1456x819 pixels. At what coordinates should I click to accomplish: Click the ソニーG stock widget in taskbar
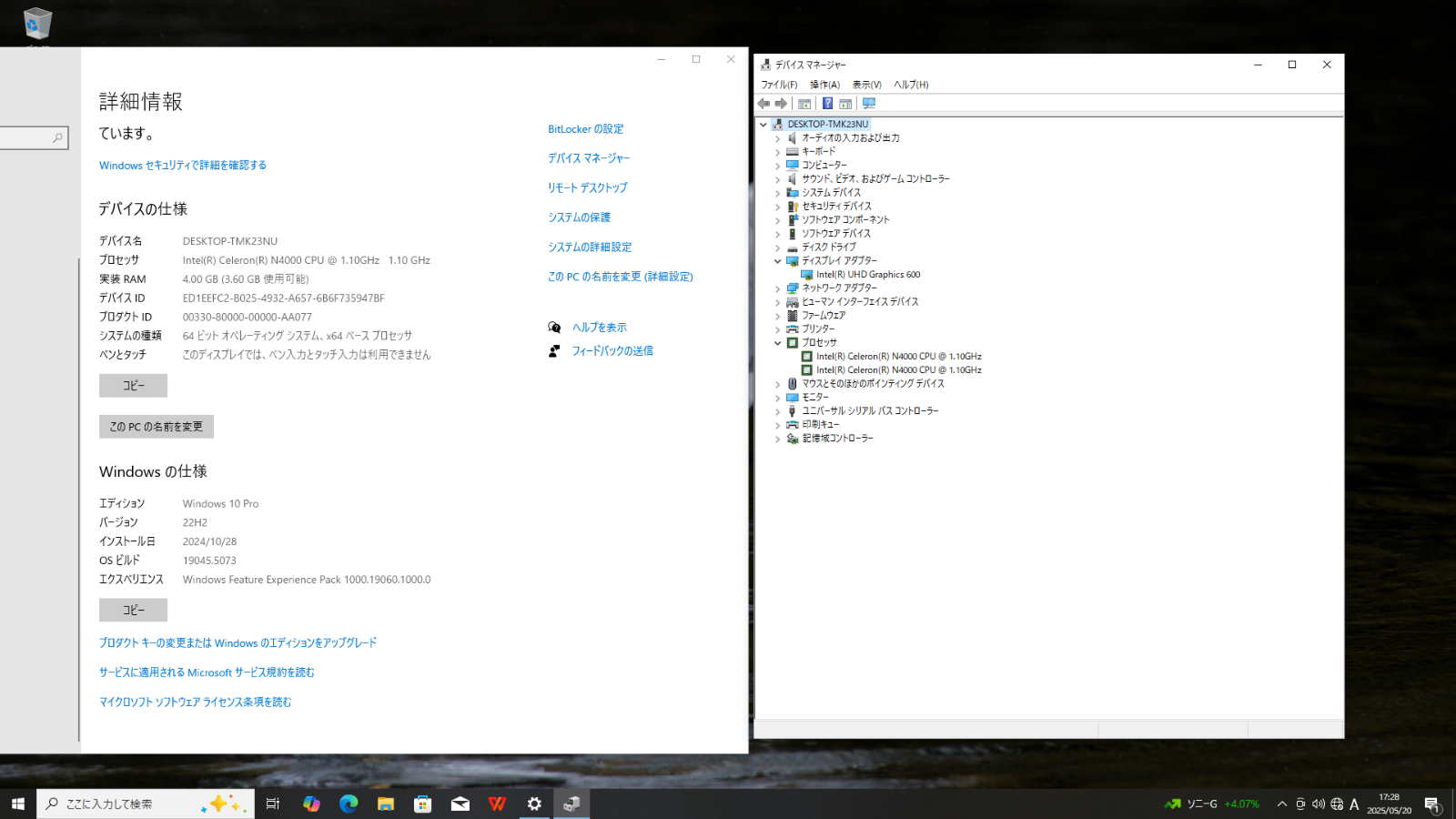pyautogui.click(x=1212, y=804)
